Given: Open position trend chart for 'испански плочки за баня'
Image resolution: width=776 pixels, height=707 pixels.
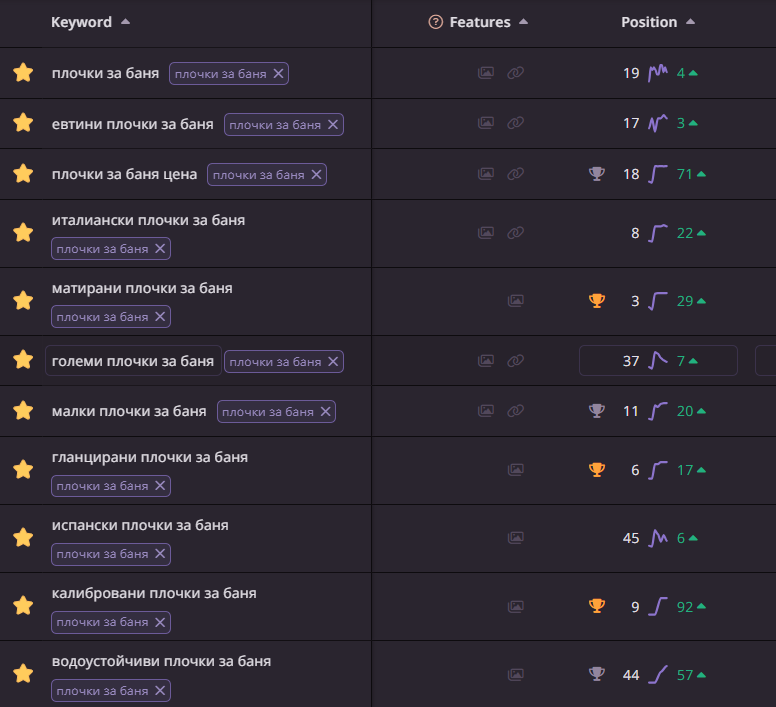Looking at the screenshot, I should (x=658, y=538).
